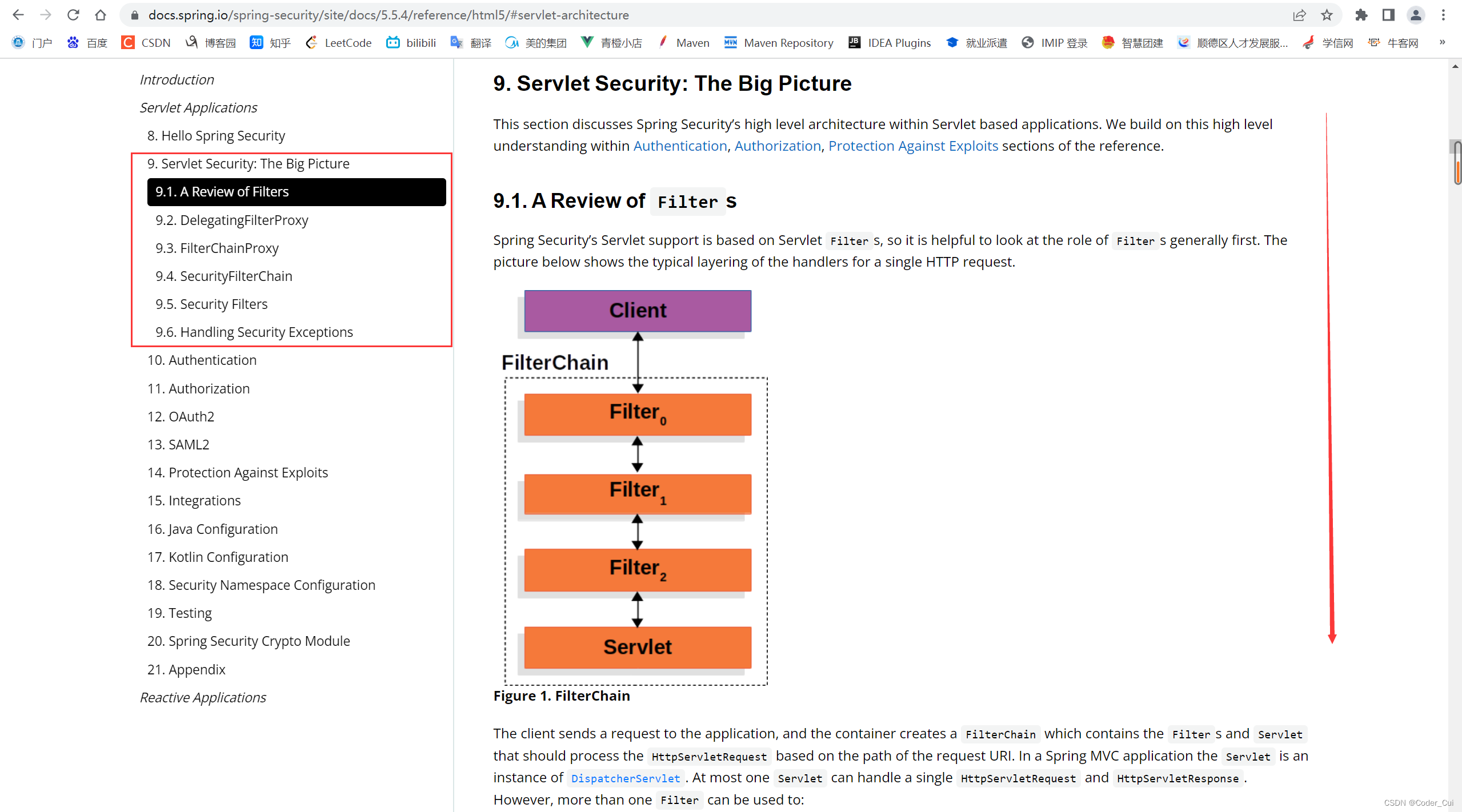Image resolution: width=1462 pixels, height=812 pixels.
Task: Open the IDEA Plugins bookmark
Action: 889,42
